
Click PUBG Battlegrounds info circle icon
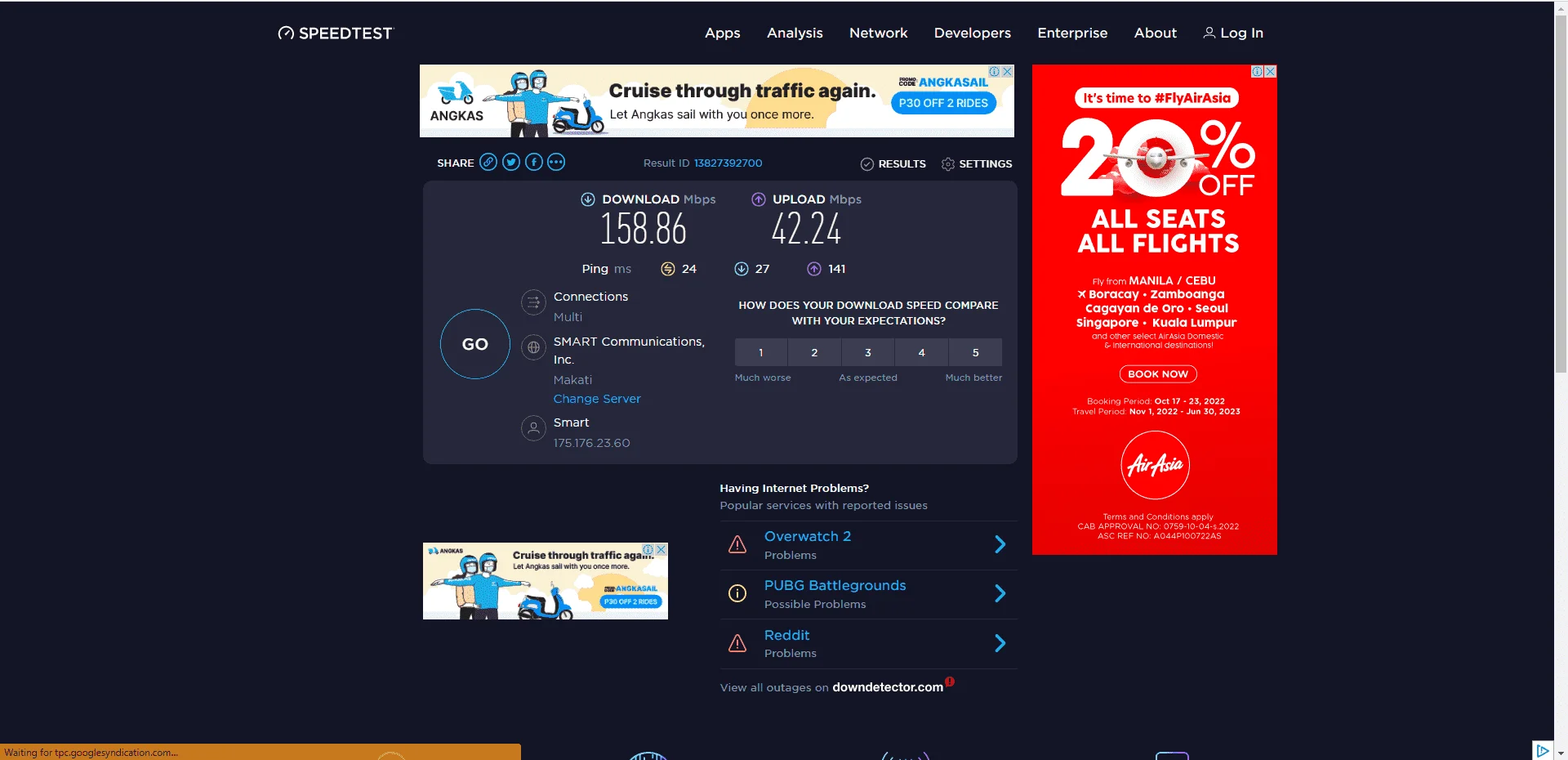point(737,593)
